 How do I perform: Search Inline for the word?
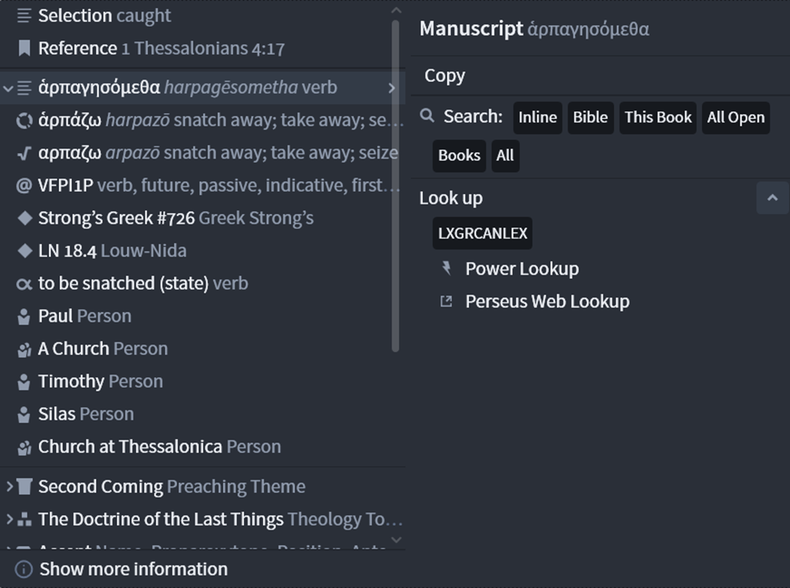(538, 117)
